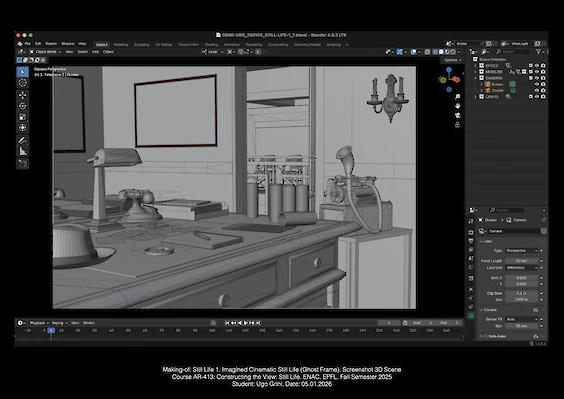Open the Scene properties tab icon
This screenshot has height=399, width=564.
[471, 258]
